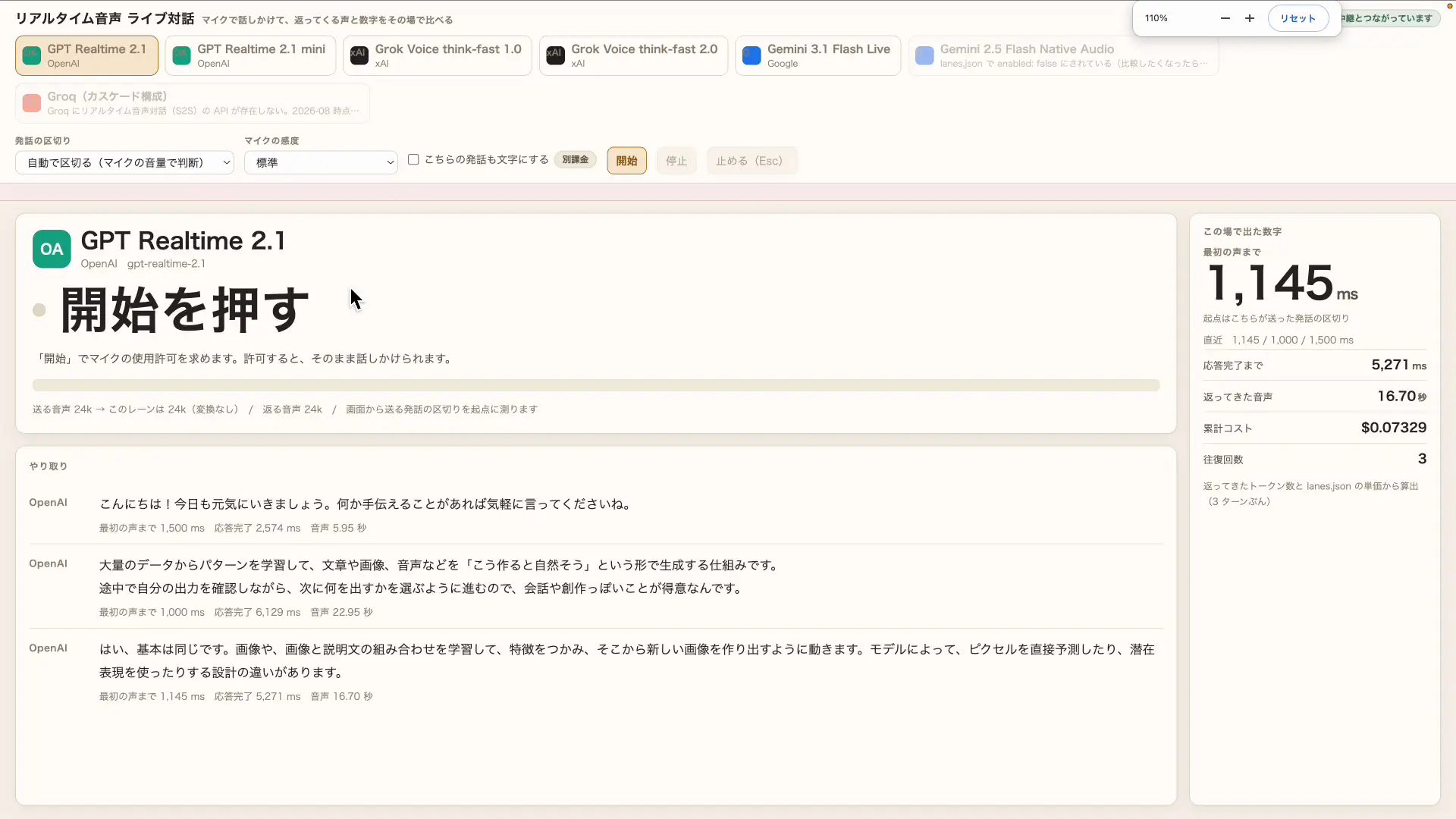Click the $0.07329 累計コスト value
Viewport: 1456px width, 819px height.
[1394, 428]
